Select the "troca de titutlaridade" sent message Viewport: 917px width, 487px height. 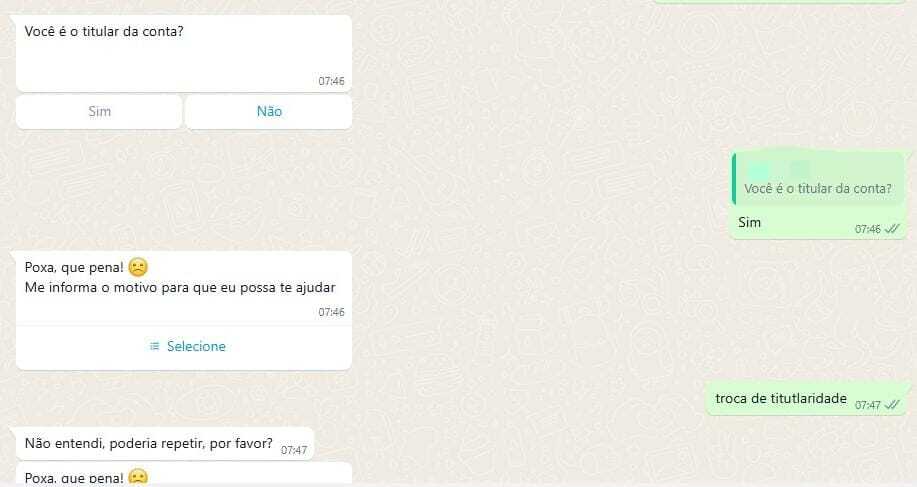pos(808,399)
